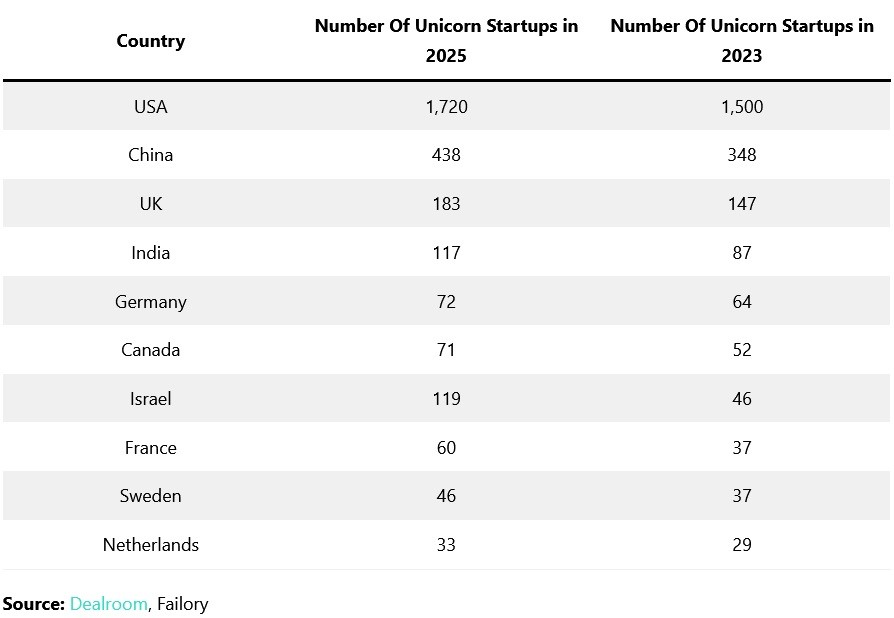Select the France country cell

click(151, 448)
